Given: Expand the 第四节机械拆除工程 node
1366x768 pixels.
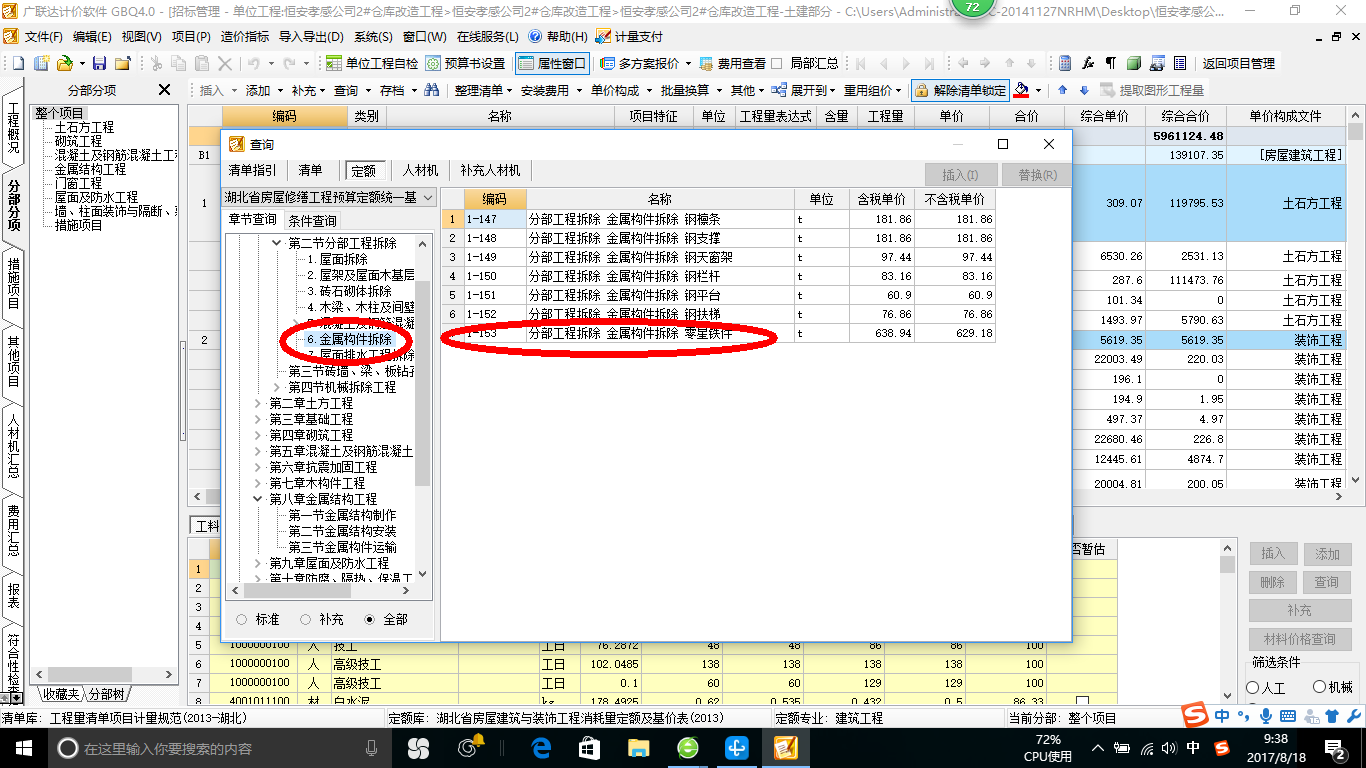Looking at the screenshot, I should pos(278,387).
